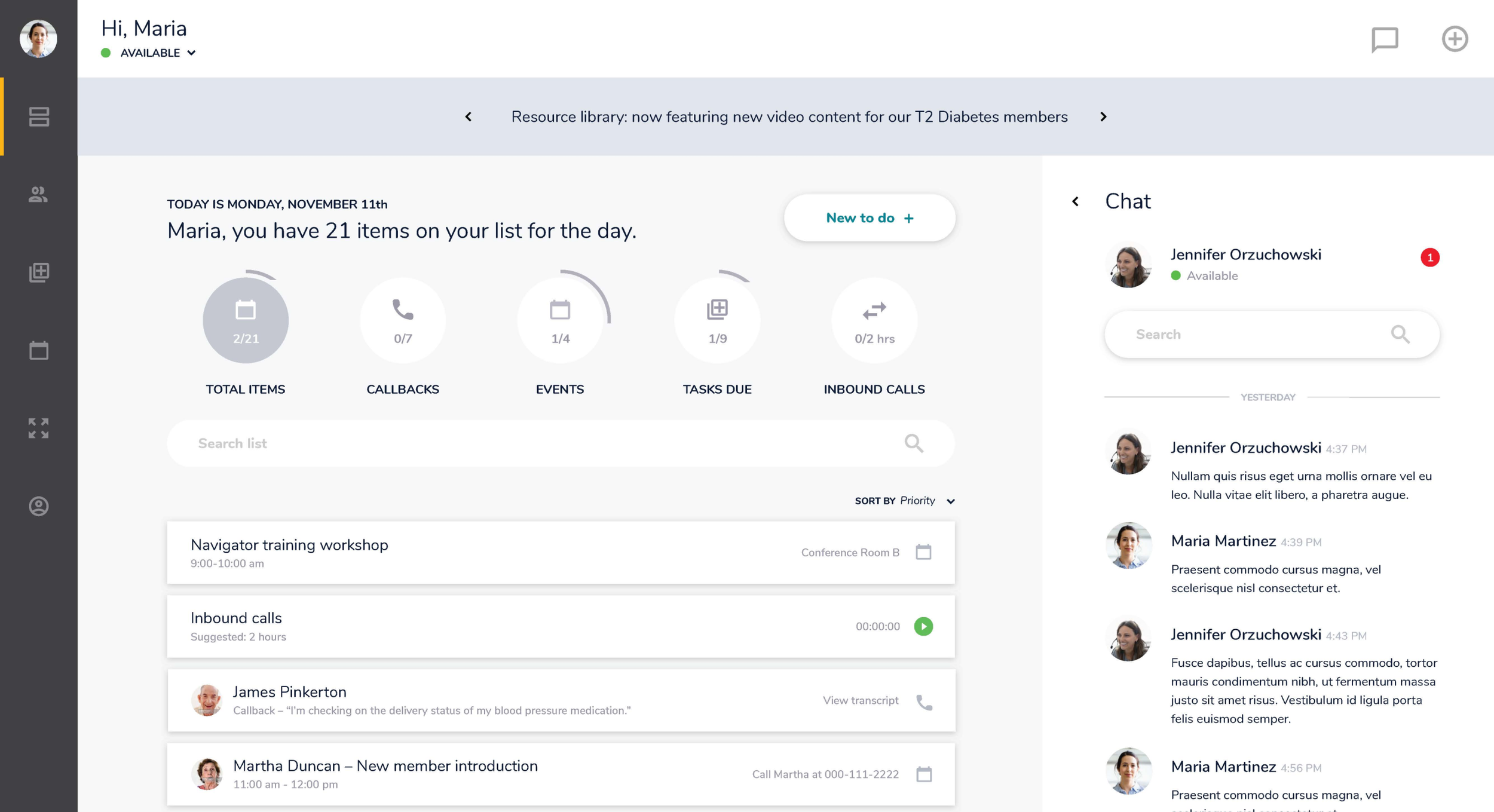The width and height of the screenshot is (1494, 812).
Task: Open View transcript for James Pinkerton's callback
Action: [x=860, y=700]
